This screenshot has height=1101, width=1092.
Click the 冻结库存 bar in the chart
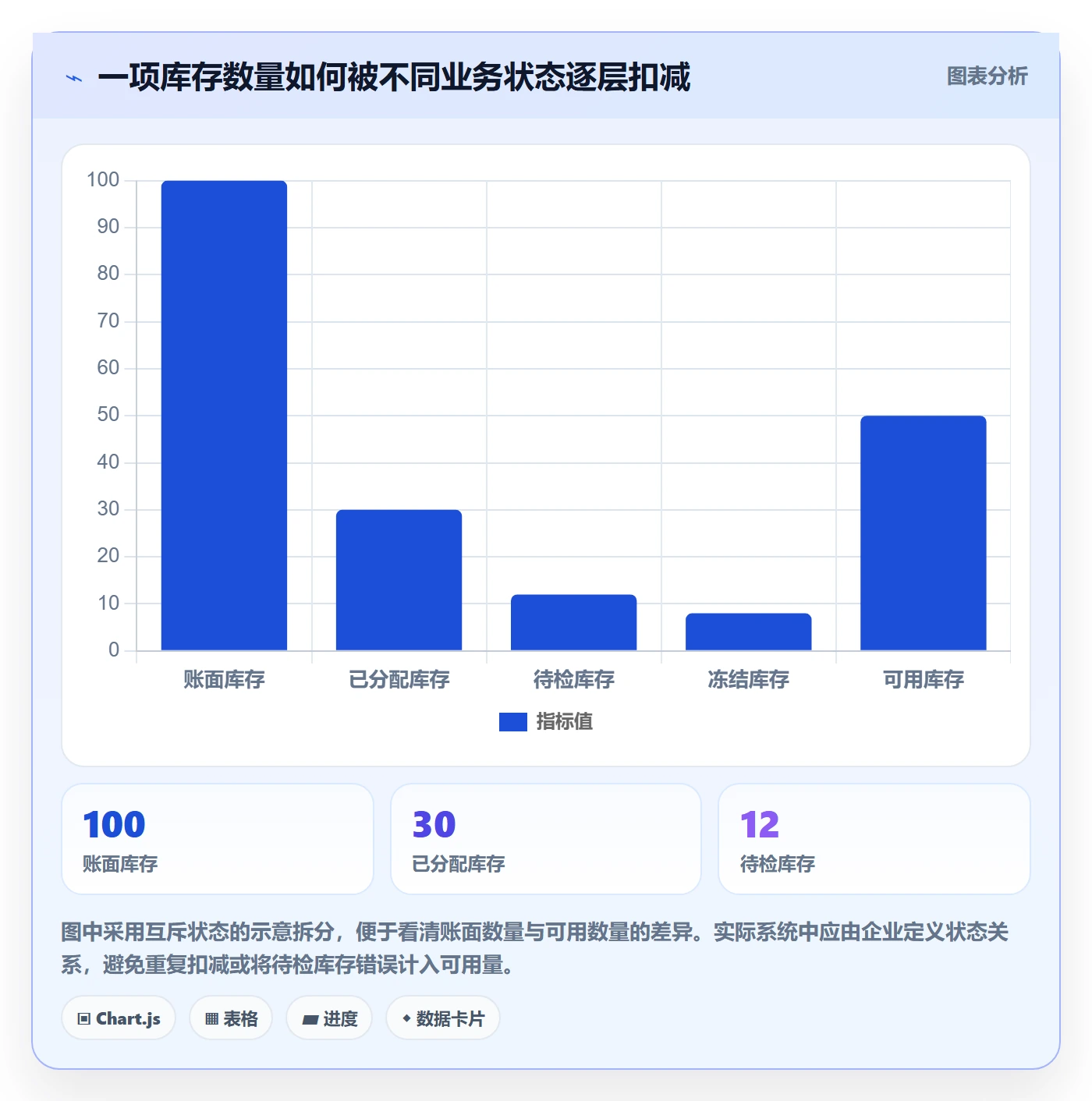click(x=748, y=632)
